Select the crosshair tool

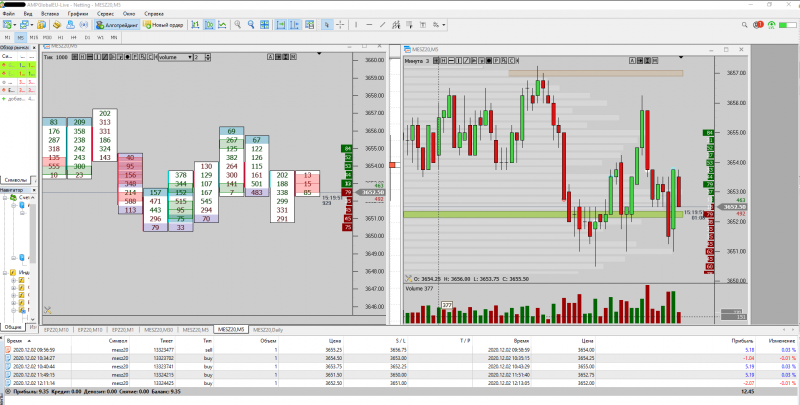(340, 24)
